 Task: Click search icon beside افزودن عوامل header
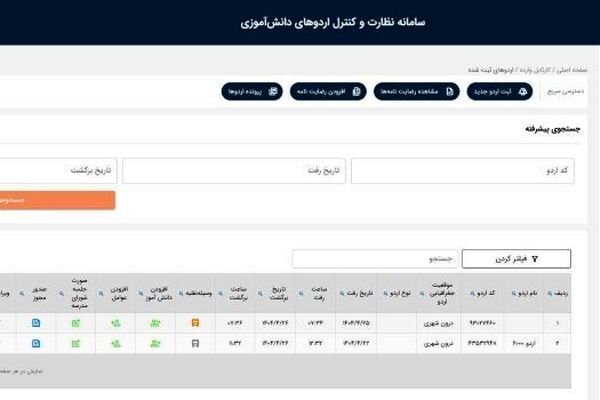click(101, 294)
